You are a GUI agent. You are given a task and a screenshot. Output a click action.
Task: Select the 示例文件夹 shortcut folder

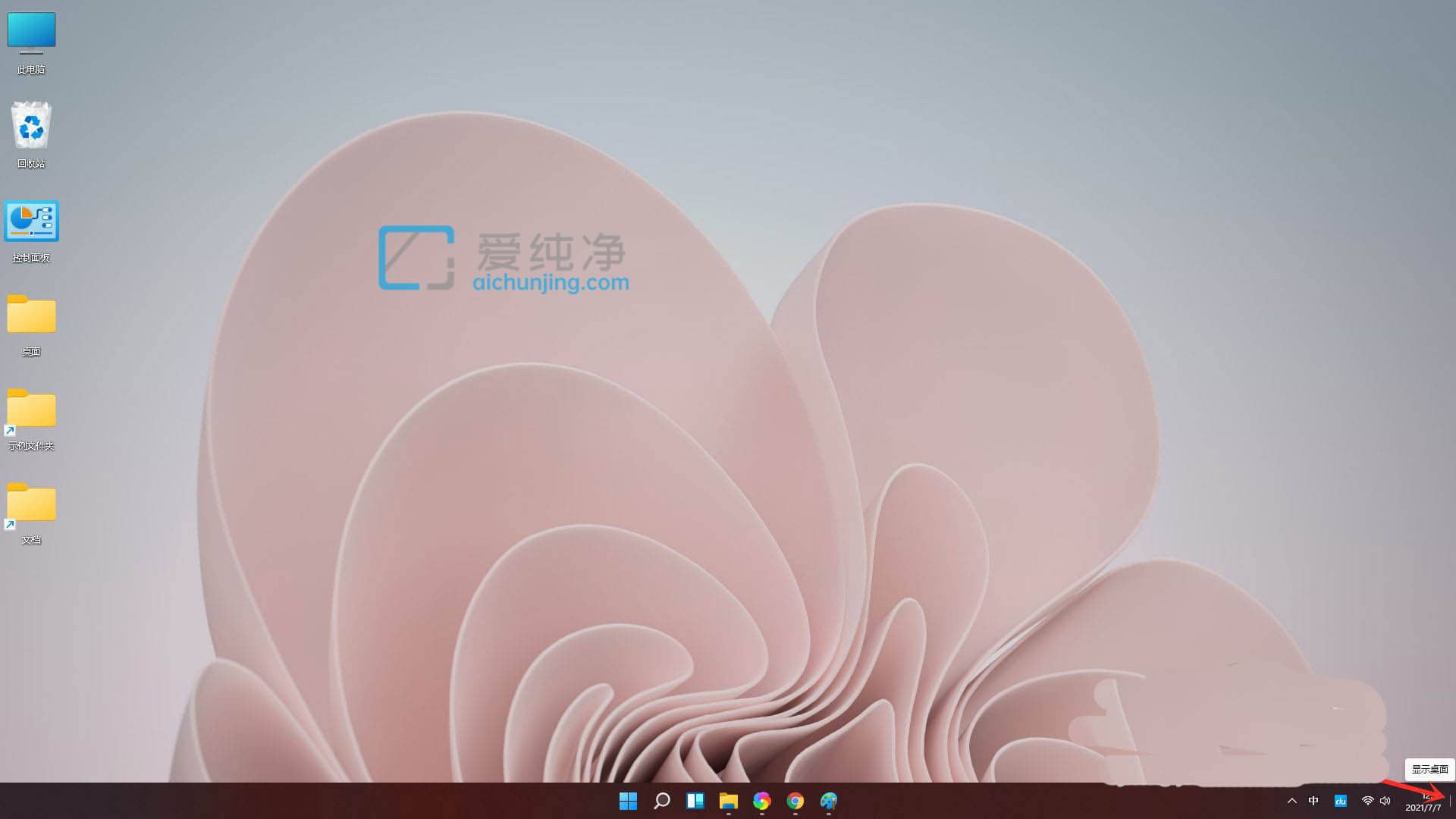(31, 419)
